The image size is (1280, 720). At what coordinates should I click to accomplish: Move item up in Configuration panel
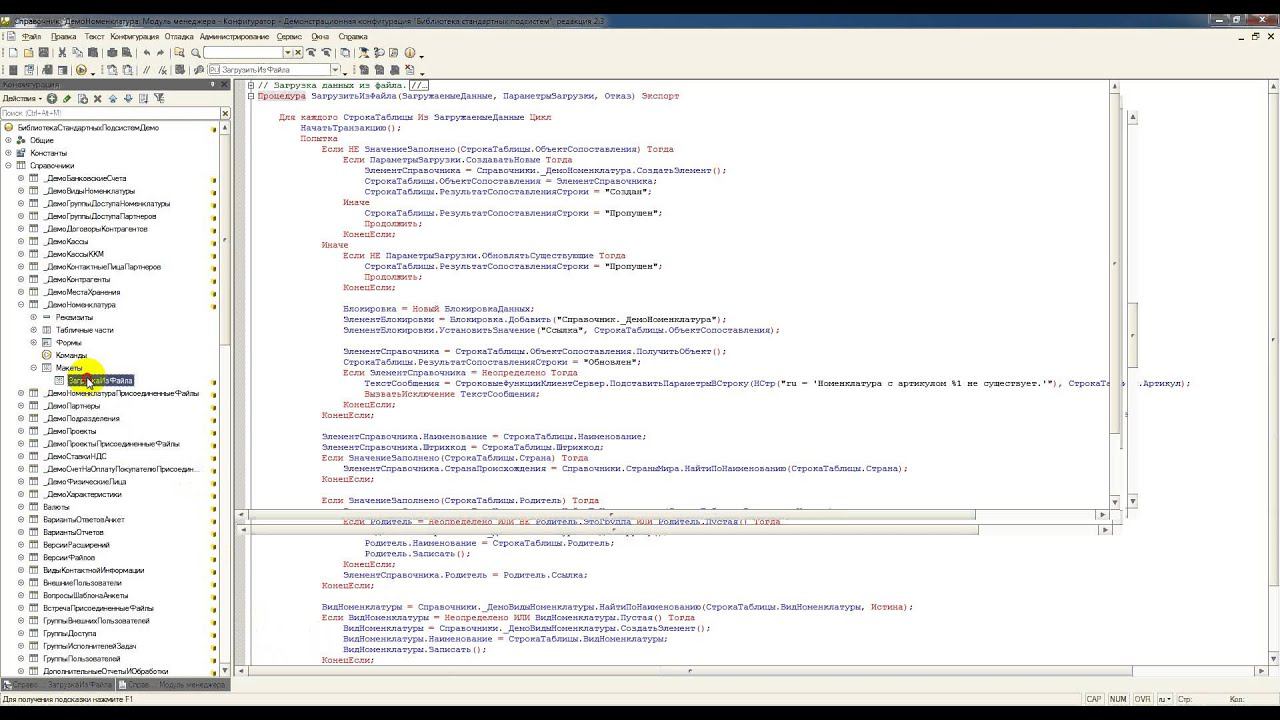113,98
